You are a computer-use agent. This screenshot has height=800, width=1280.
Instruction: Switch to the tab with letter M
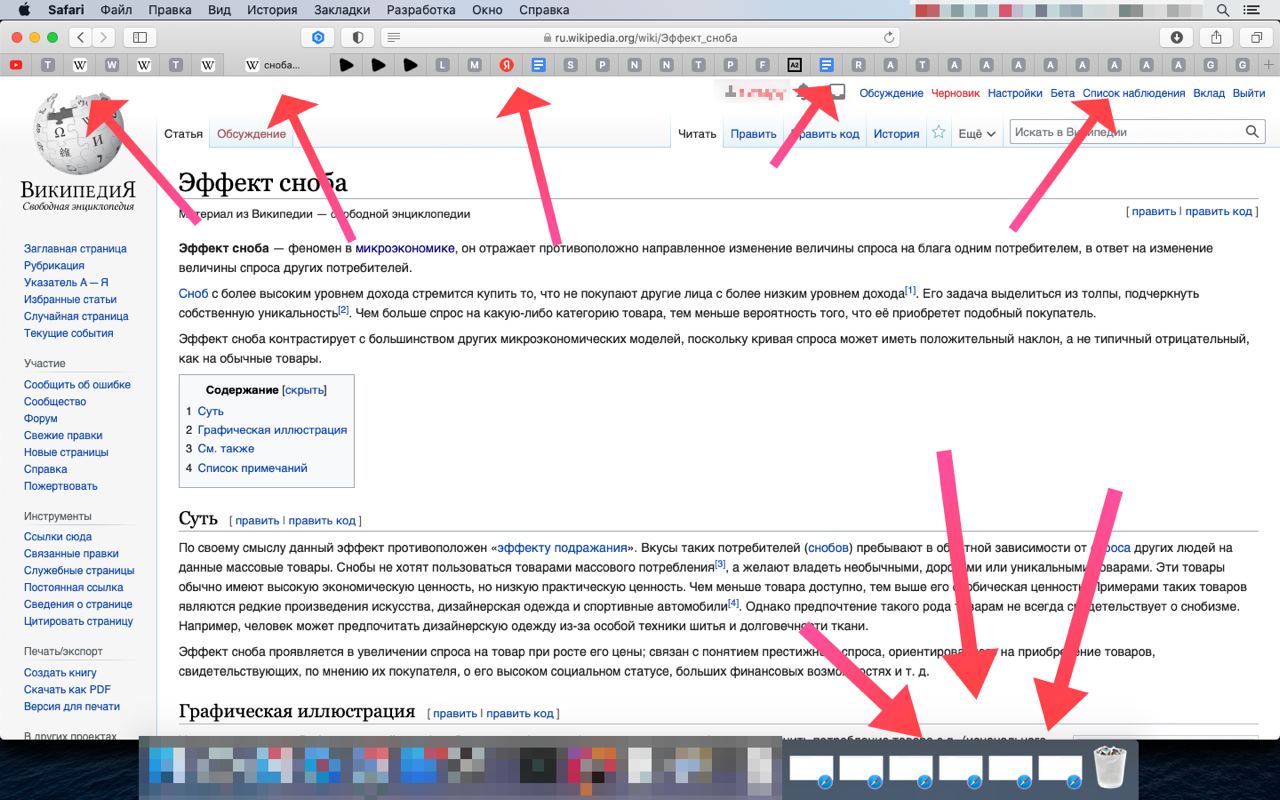[474, 65]
